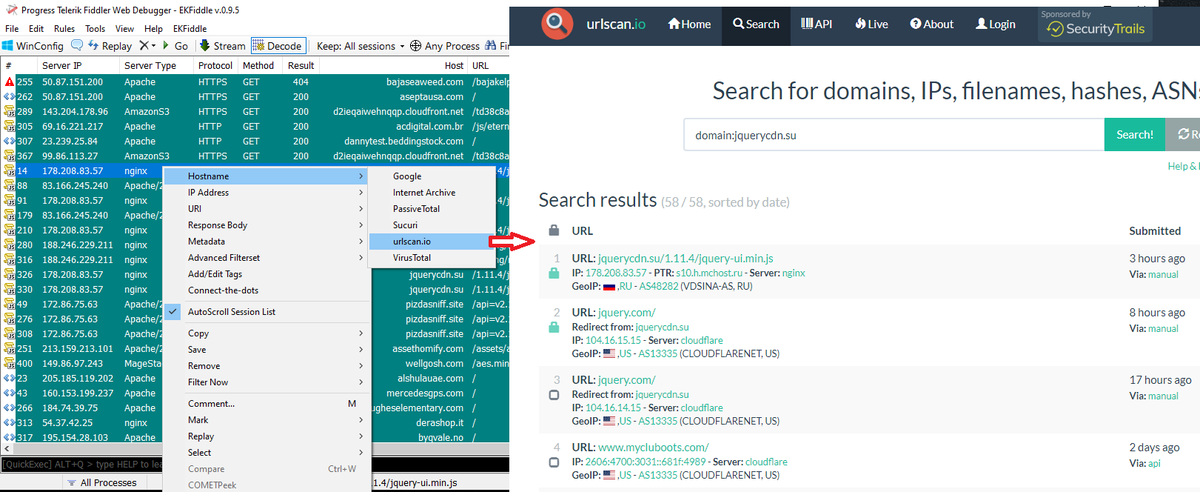1200x492 pixels.
Task: Expand the URI context submenu
Action: (265, 208)
